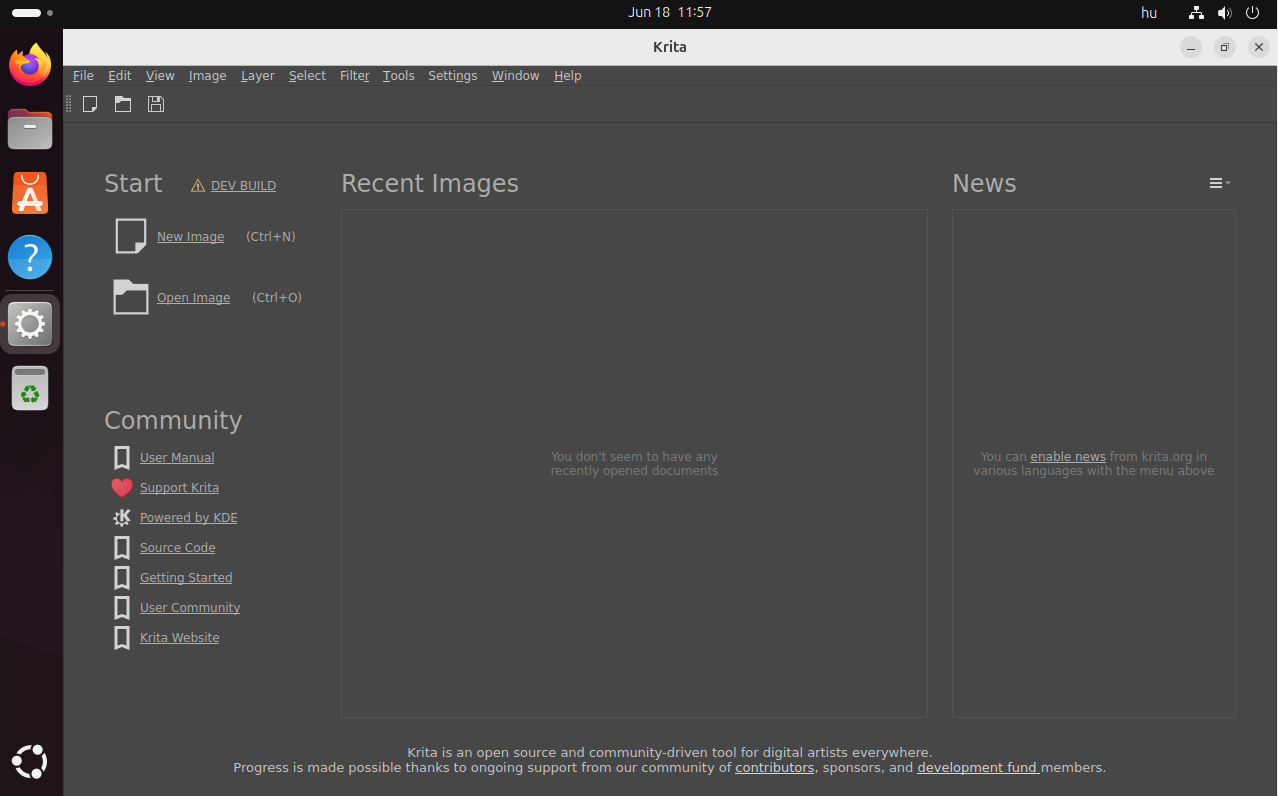Click the New Image link
Image resolution: width=1278 pixels, height=796 pixels.
[190, 237]
